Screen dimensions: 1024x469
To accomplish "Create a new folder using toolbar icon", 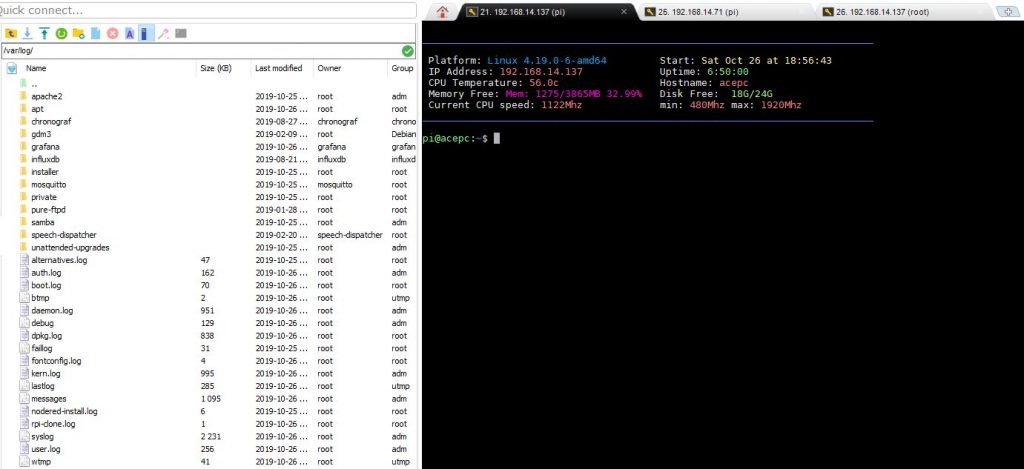I will tap(78, 33).
